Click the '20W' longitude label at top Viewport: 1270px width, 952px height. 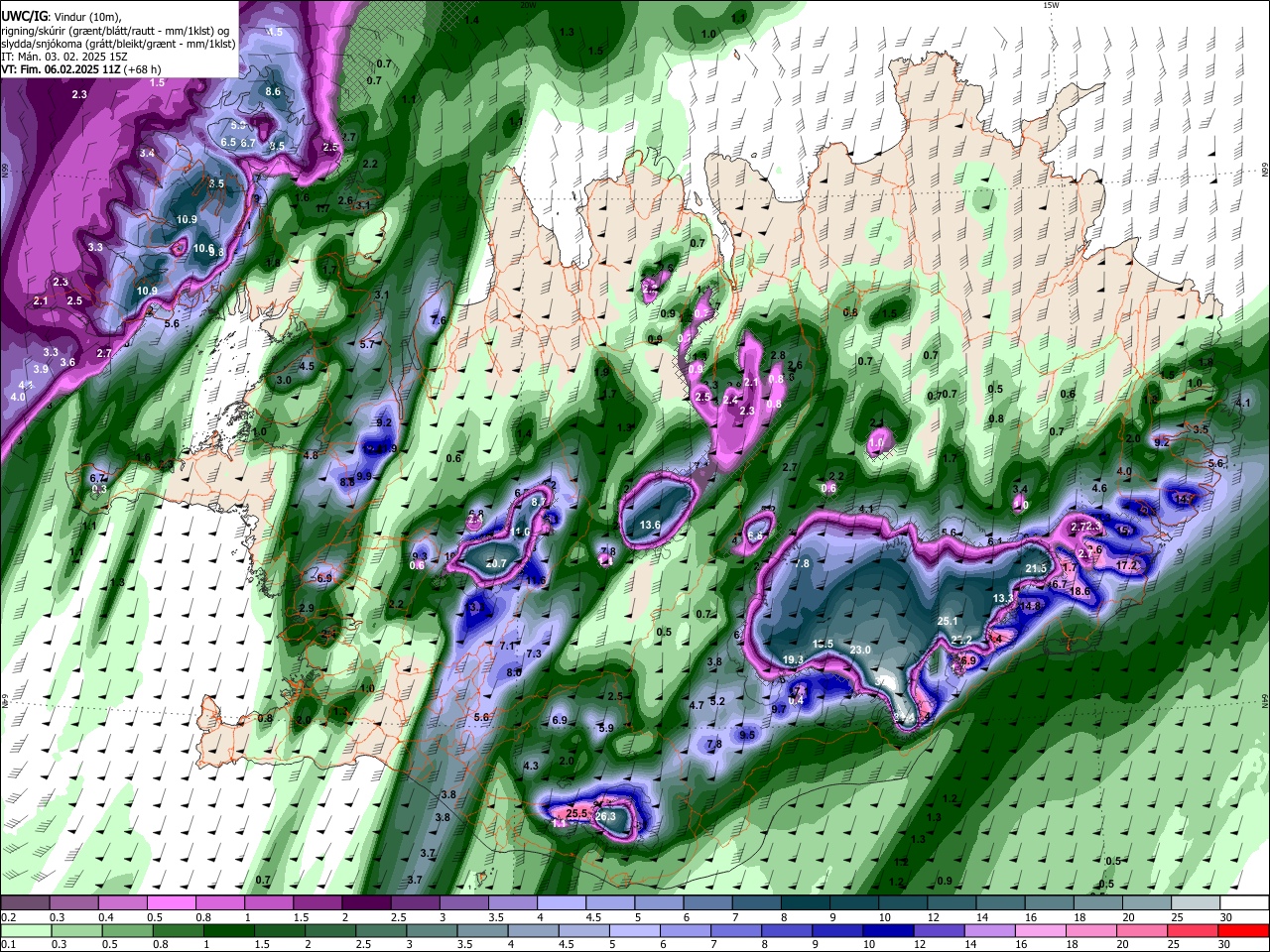click(x=528, y=5)
